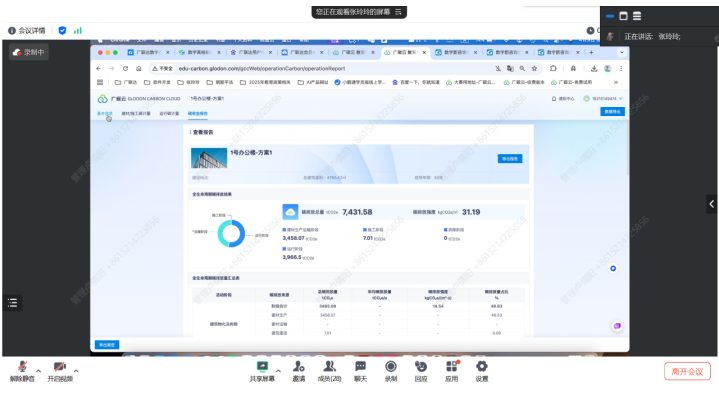Expand the arrow next to 开启视频

point(76,370)
